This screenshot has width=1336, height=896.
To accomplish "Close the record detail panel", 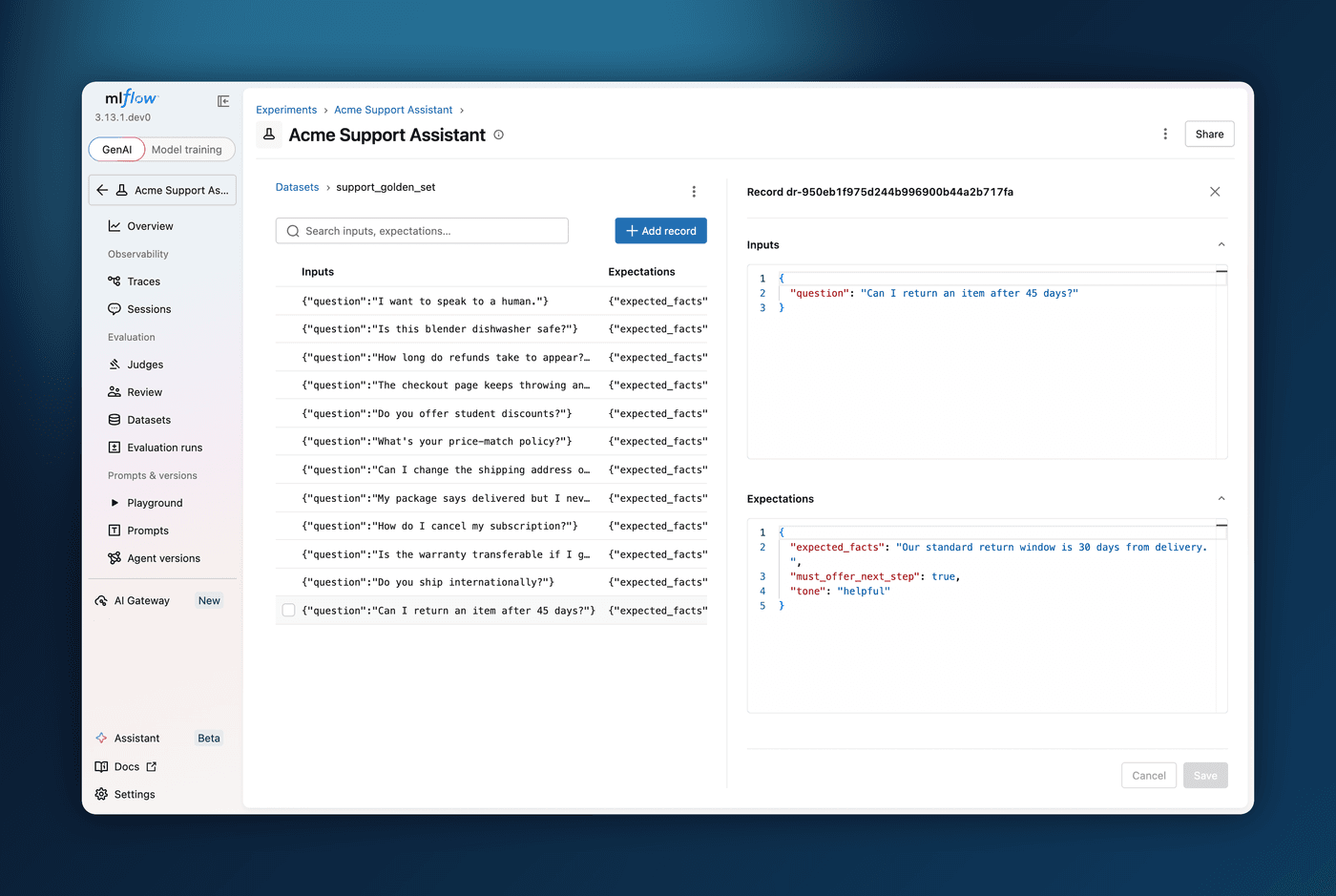I will pyautogui.click(x=1215, y=192).
